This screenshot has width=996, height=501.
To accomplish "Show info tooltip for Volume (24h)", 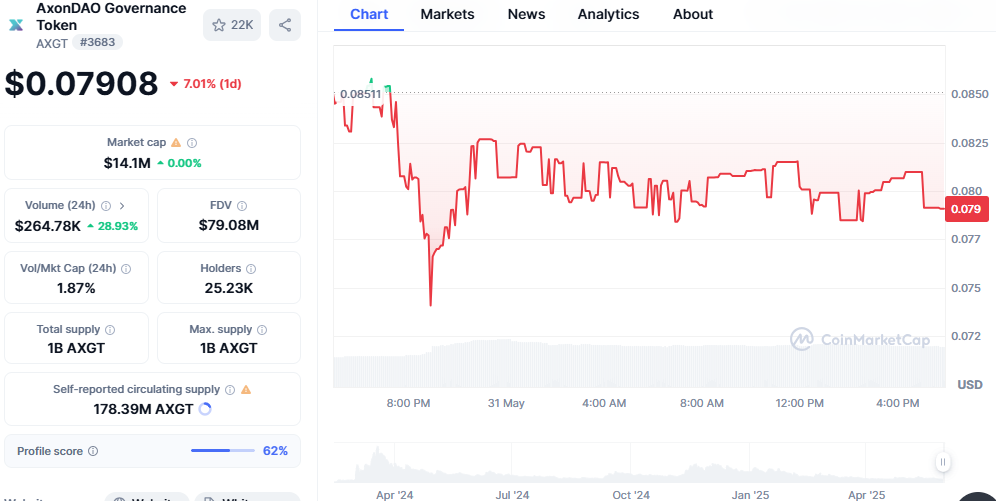I will 106,206.
